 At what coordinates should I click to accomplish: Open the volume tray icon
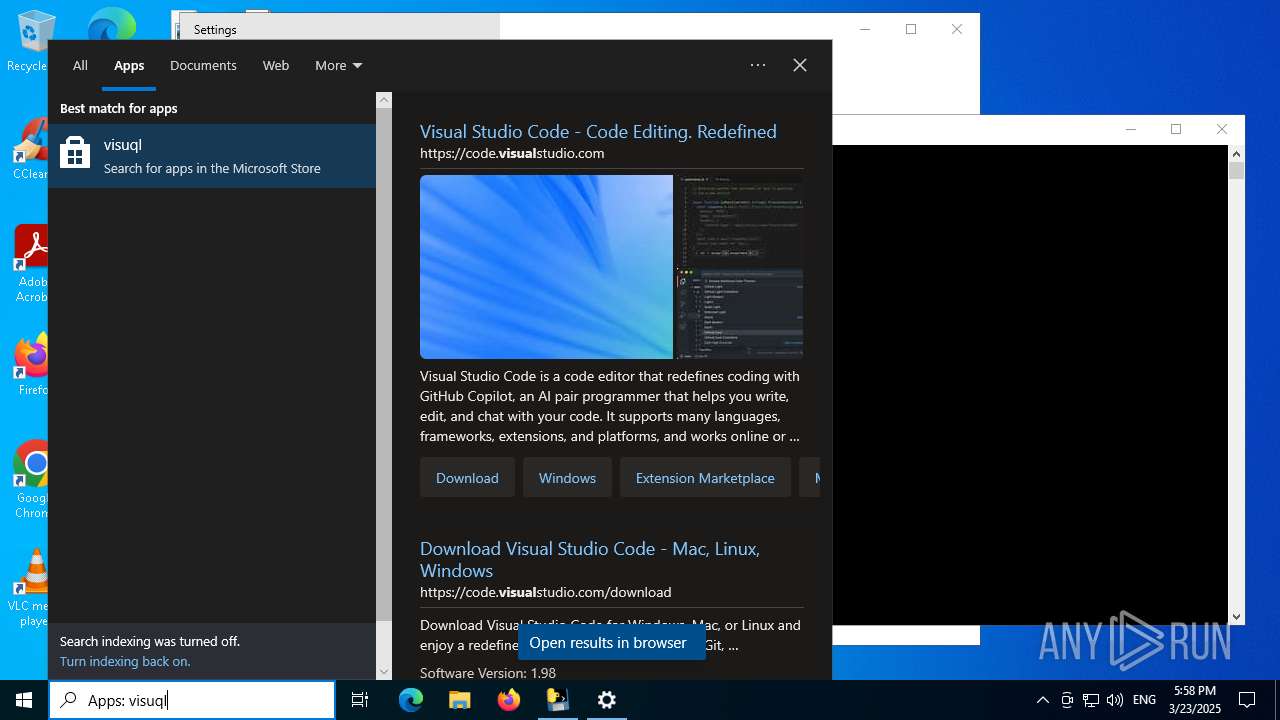(x=1115, y=700)
